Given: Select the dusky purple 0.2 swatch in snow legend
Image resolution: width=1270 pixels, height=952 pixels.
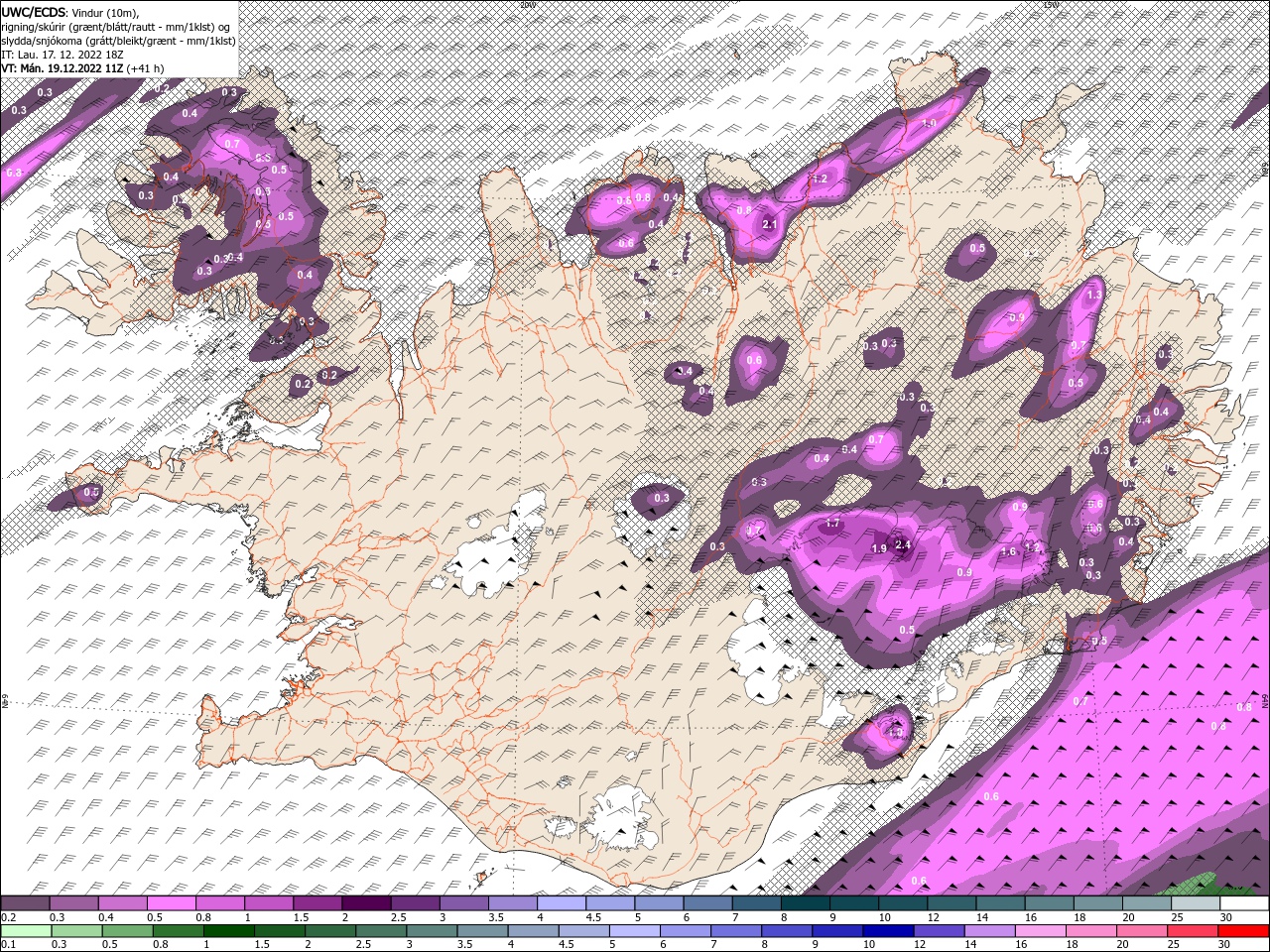Looking at the screenshot, I should click(25, 902).
